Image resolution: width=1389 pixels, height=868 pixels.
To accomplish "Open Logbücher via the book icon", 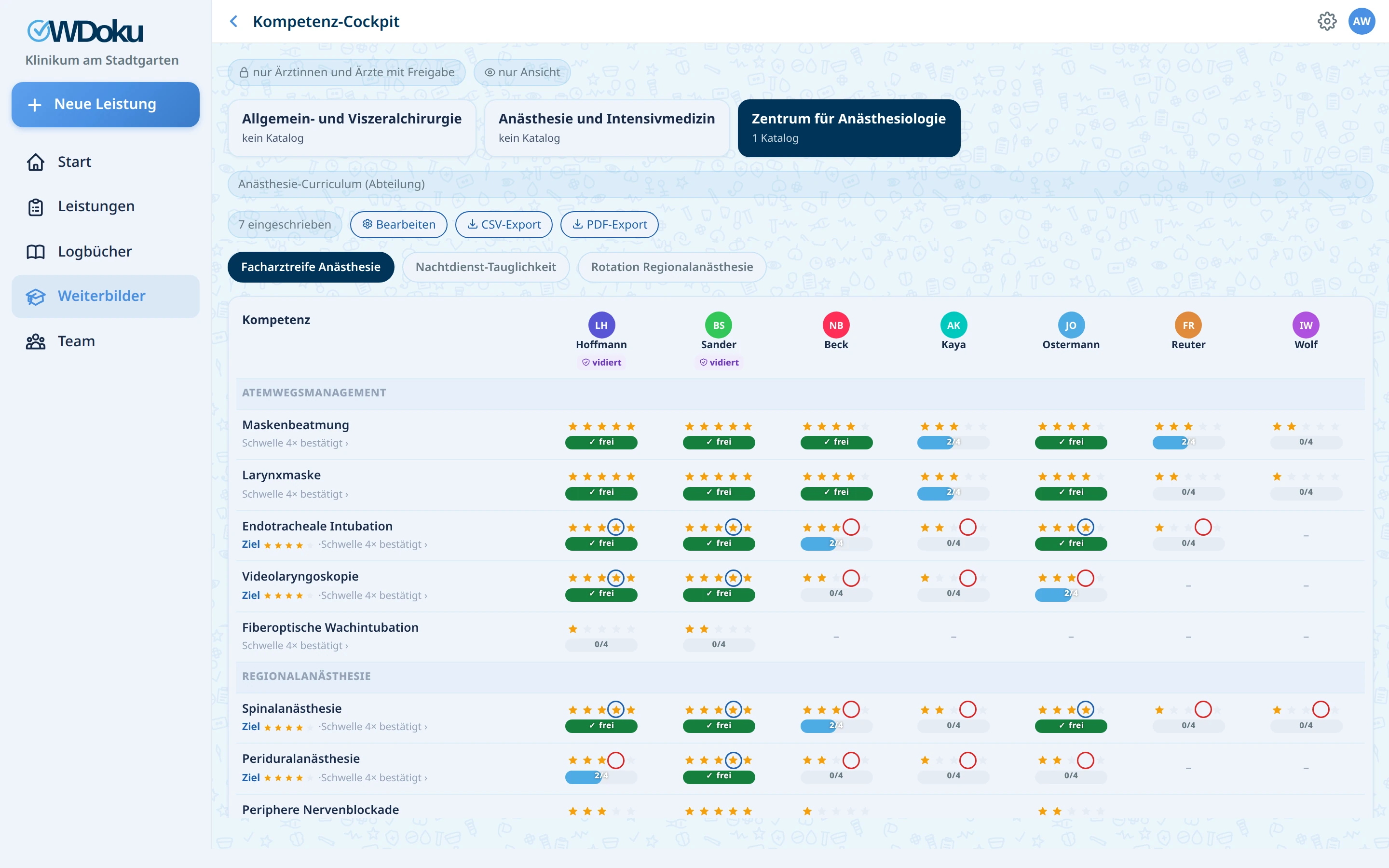I will [36, 251].
